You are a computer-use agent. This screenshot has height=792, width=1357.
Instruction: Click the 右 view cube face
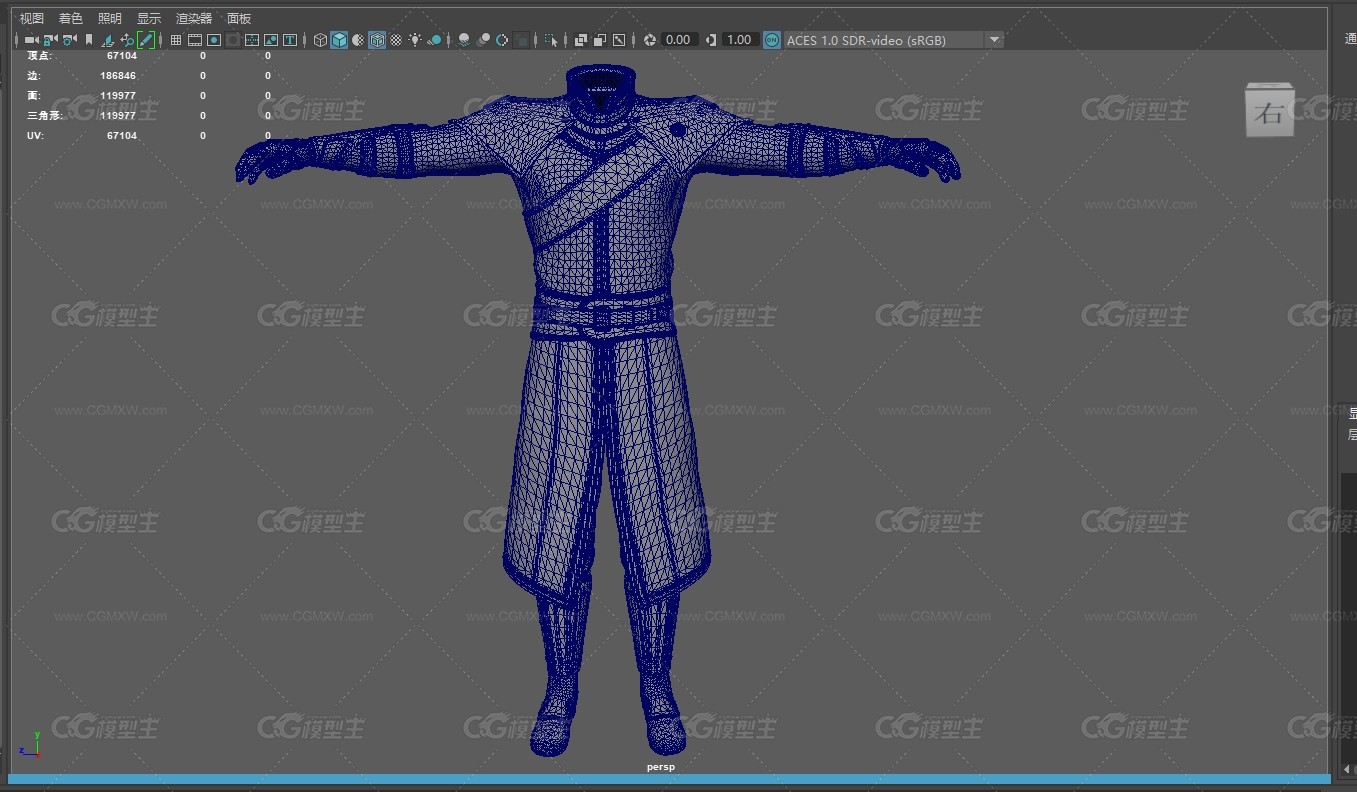pos(1269,111)
